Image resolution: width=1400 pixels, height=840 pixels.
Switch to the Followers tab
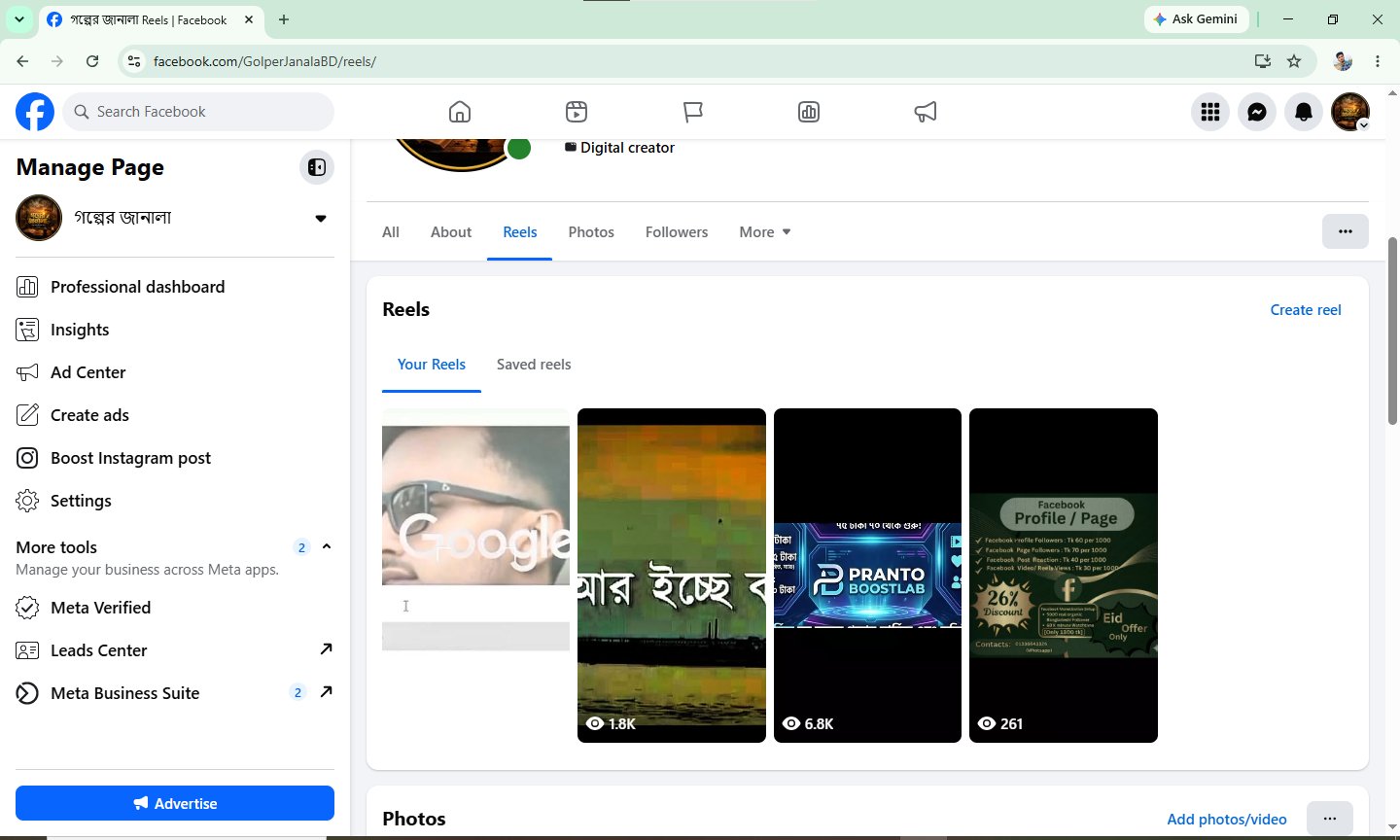(677, 232)
